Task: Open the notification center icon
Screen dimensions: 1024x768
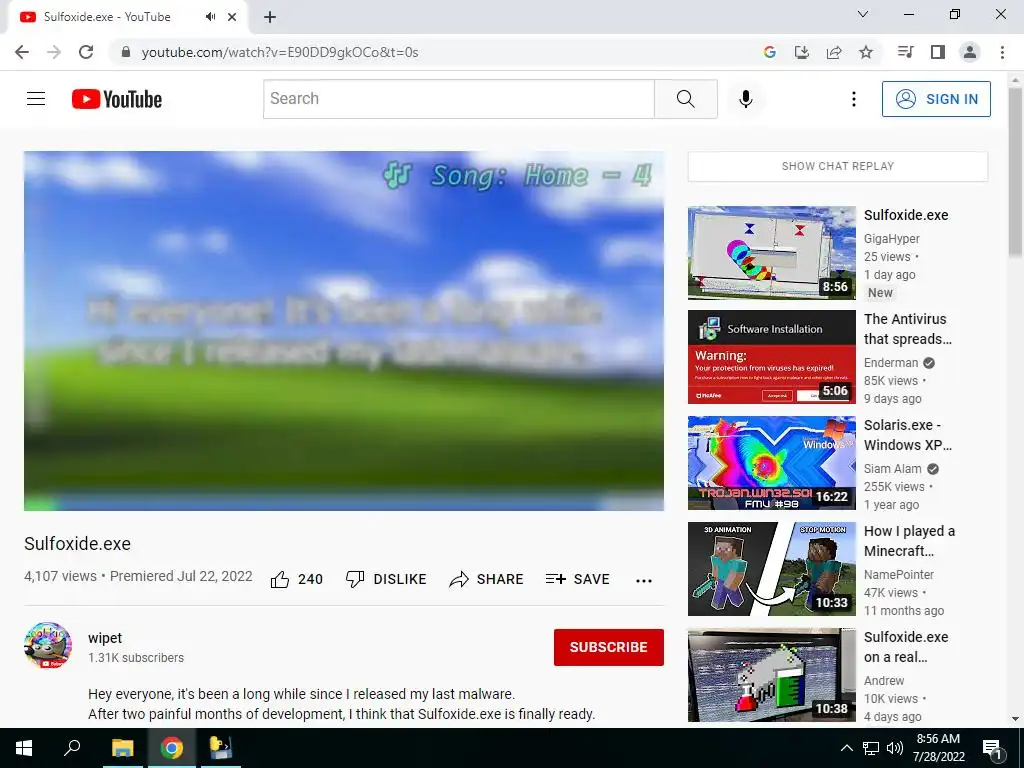Action: pyautogui.click(x=991, y=748)
